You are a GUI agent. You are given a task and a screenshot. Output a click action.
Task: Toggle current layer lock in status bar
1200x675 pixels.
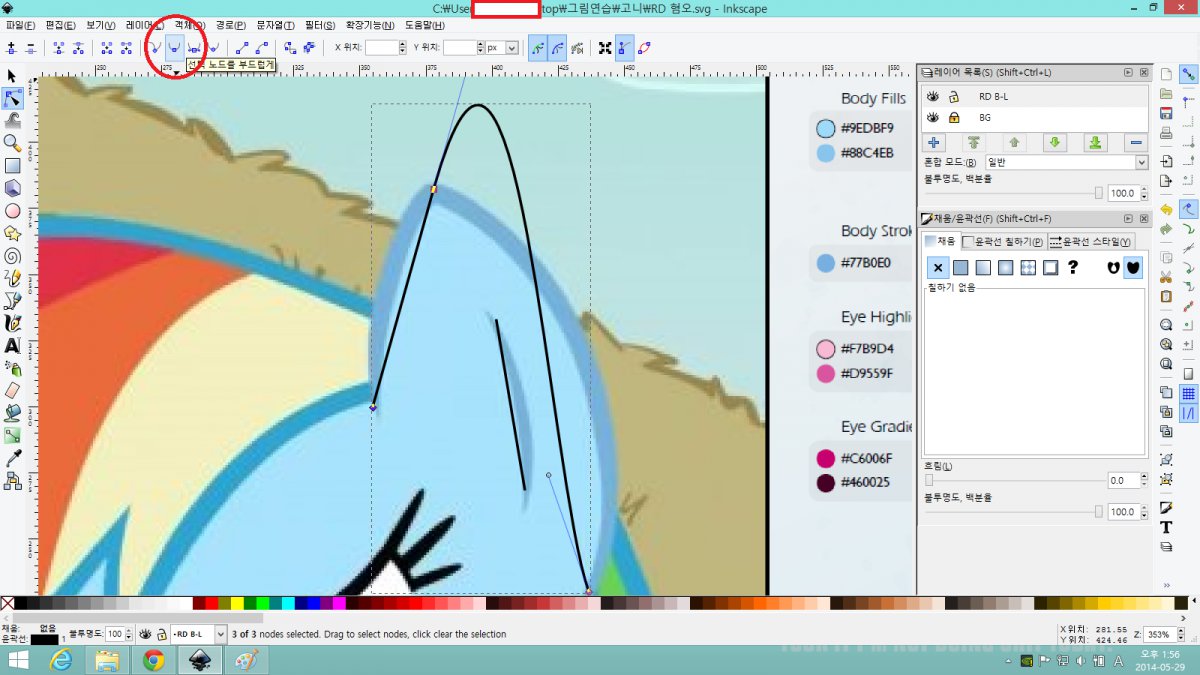tap(161, 634)
